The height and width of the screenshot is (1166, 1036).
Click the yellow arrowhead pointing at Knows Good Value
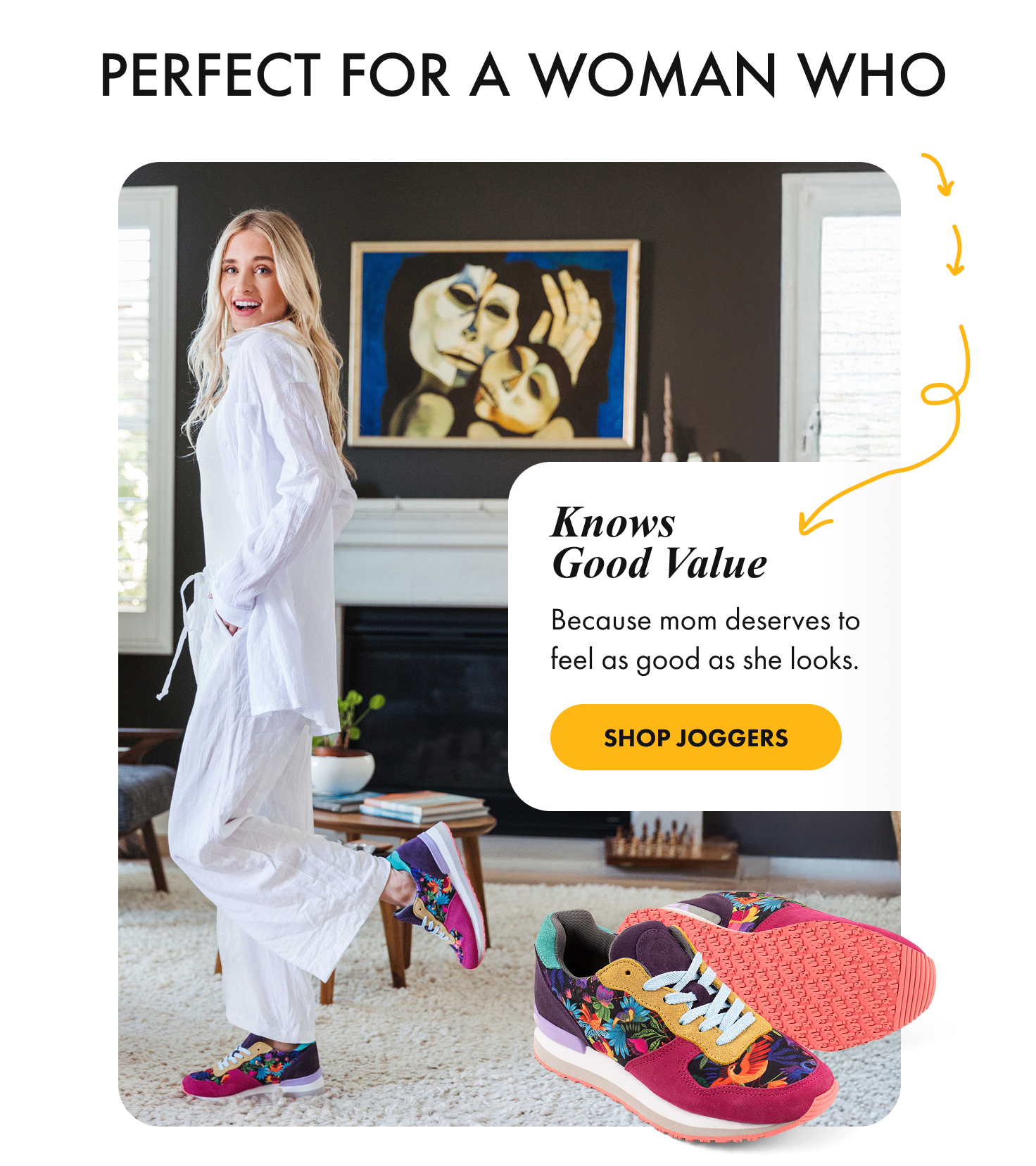click(x=813, y=522)
